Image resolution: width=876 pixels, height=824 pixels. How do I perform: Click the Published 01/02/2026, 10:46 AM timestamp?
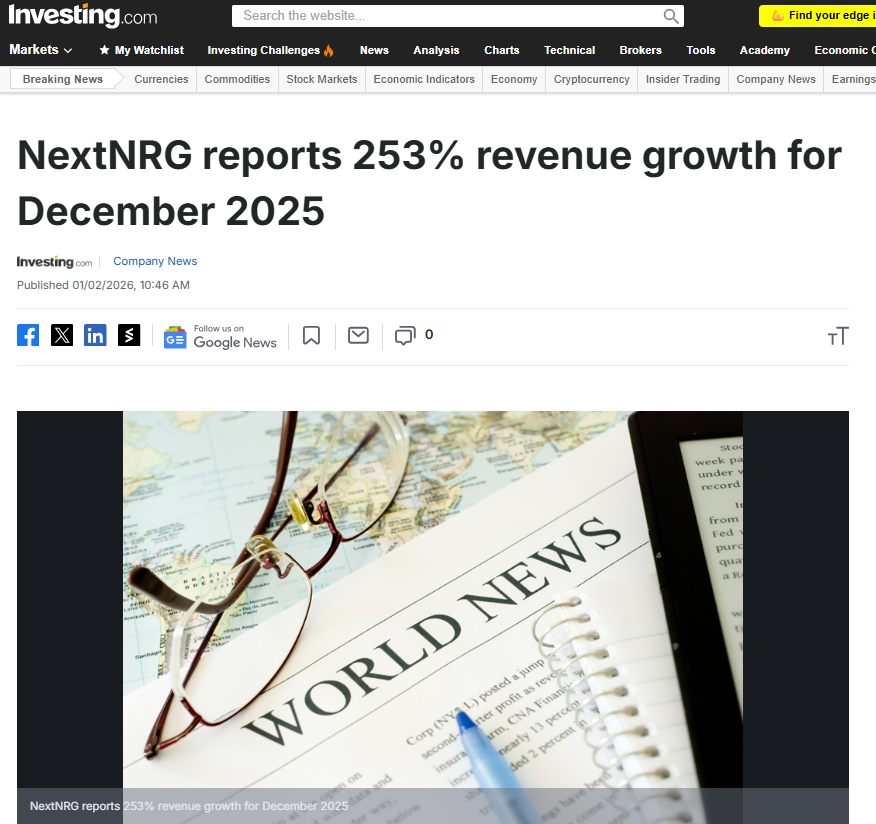[x=103, y=285]
